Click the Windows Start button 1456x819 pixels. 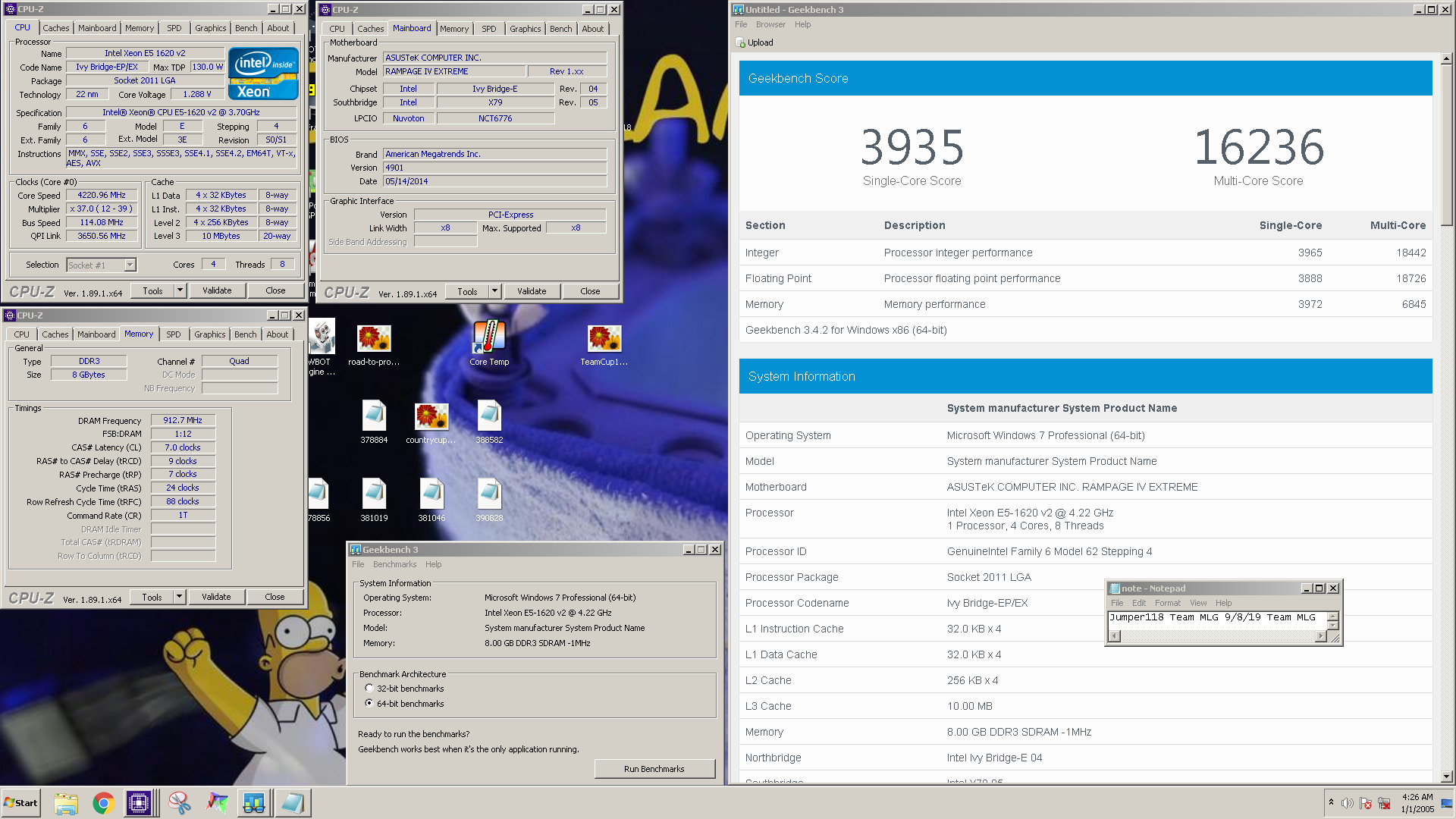[21, 803]
